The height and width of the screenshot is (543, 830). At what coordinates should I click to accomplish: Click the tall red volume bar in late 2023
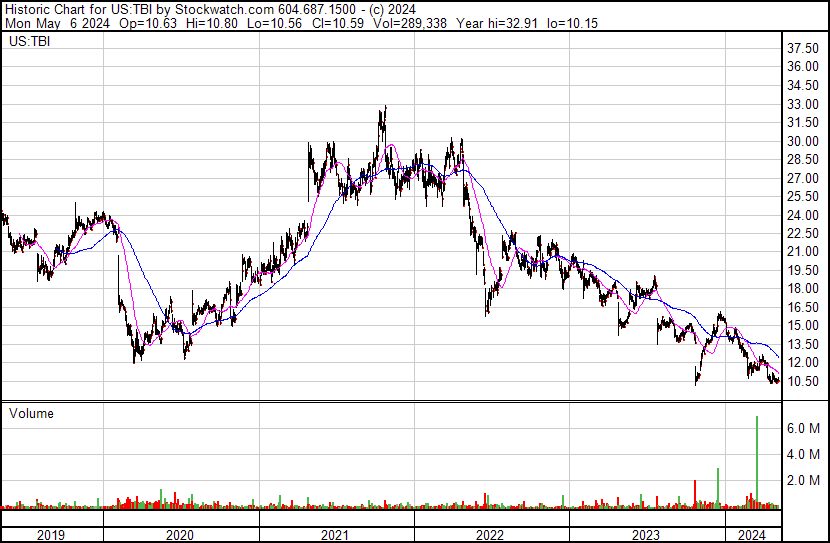695,493
